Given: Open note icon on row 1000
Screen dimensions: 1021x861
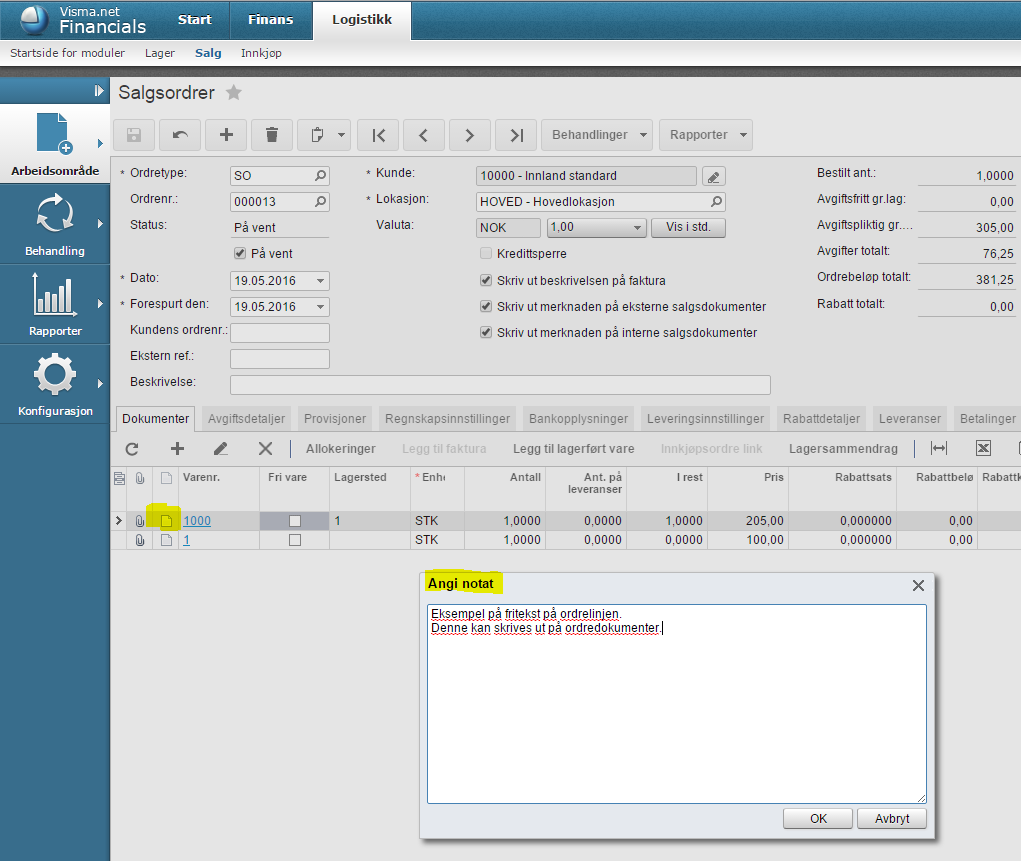Looking at the screenshot, I should point(167,521).
